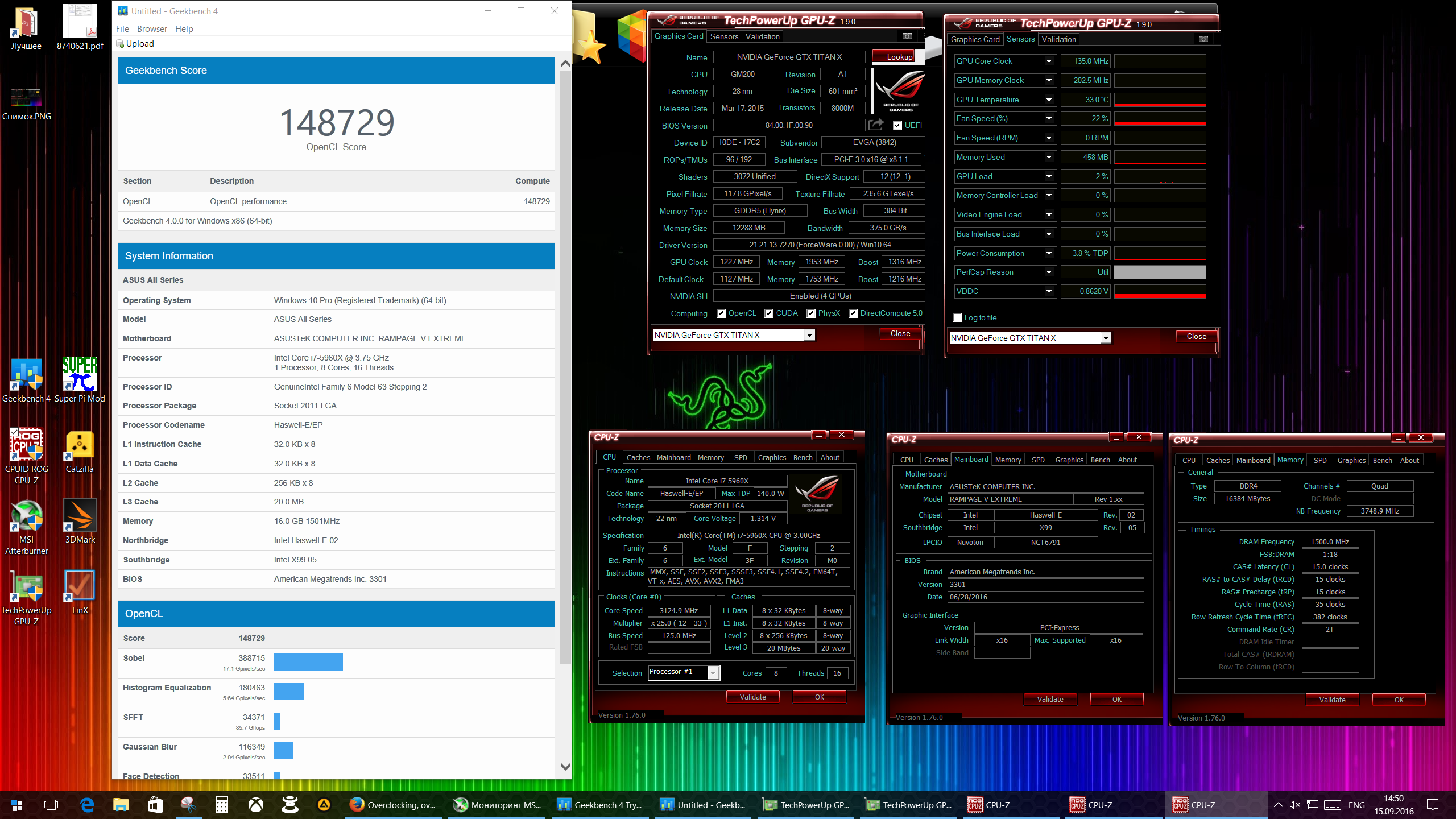
Task: Open the Catzilla desktop icon
Action: 80,452
